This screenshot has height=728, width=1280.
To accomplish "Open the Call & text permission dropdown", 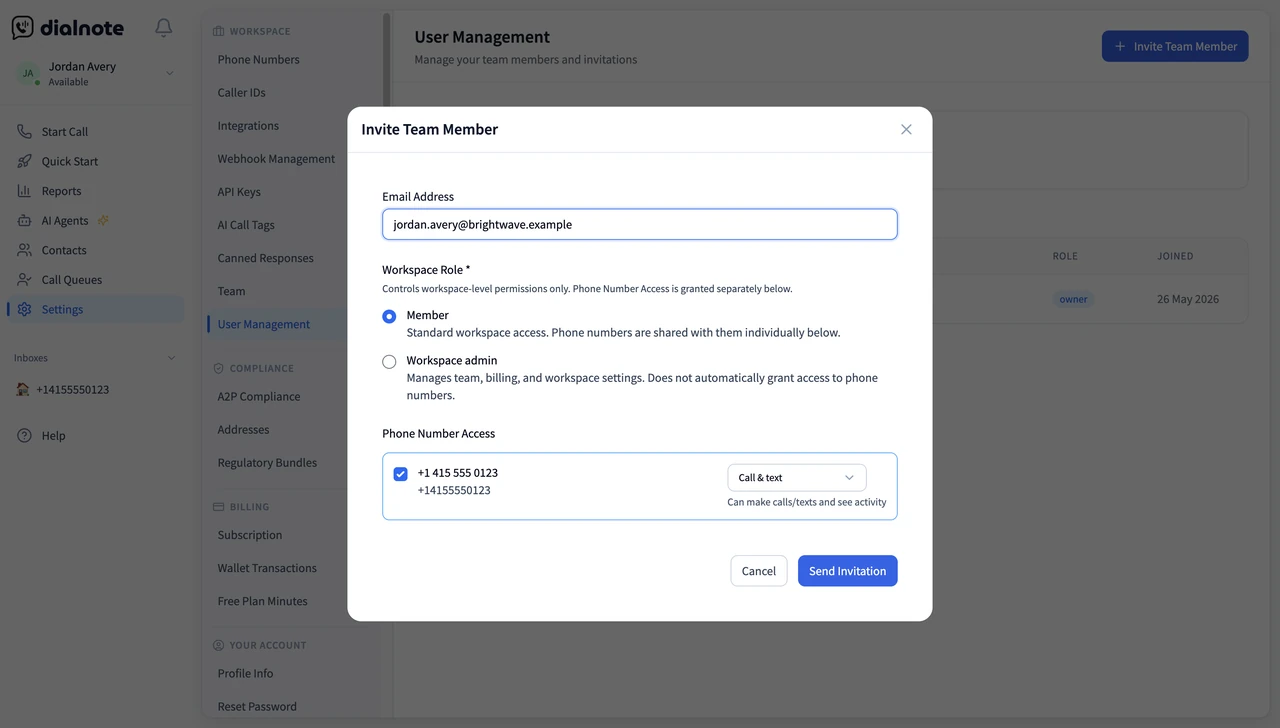I will [x=796, y=477].
